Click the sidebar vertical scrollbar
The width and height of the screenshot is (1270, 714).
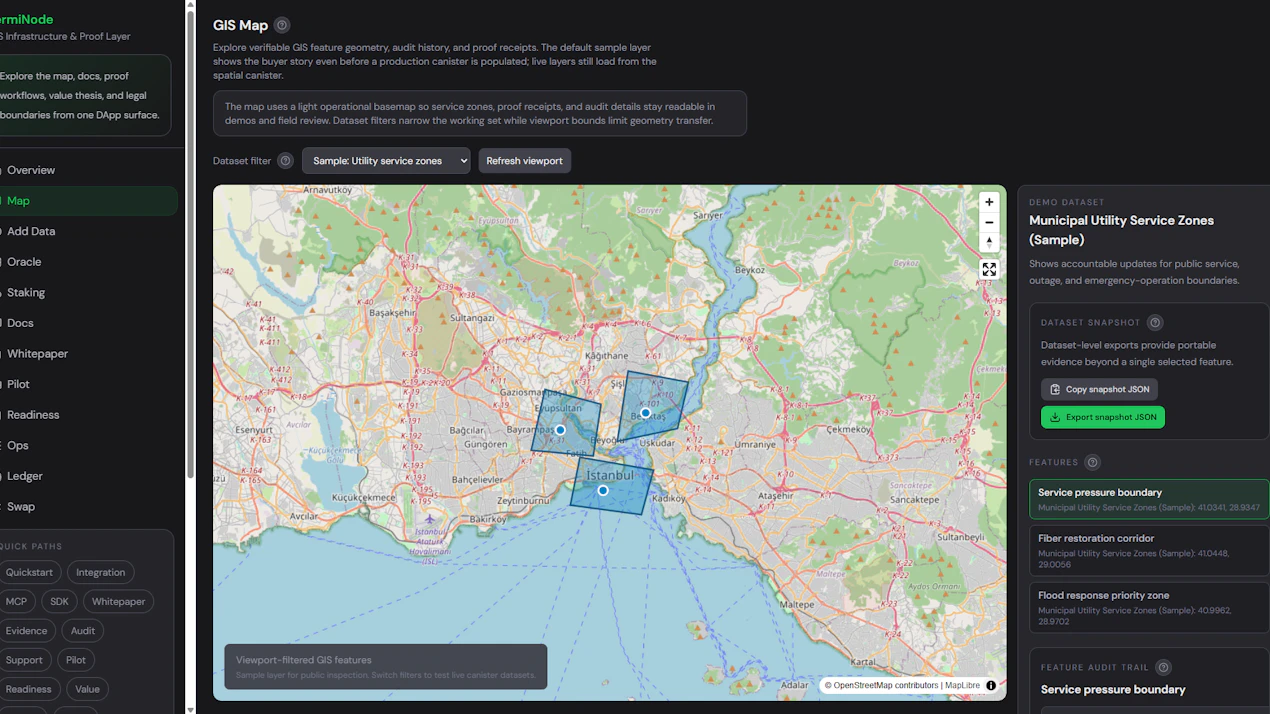pos(191,240)
